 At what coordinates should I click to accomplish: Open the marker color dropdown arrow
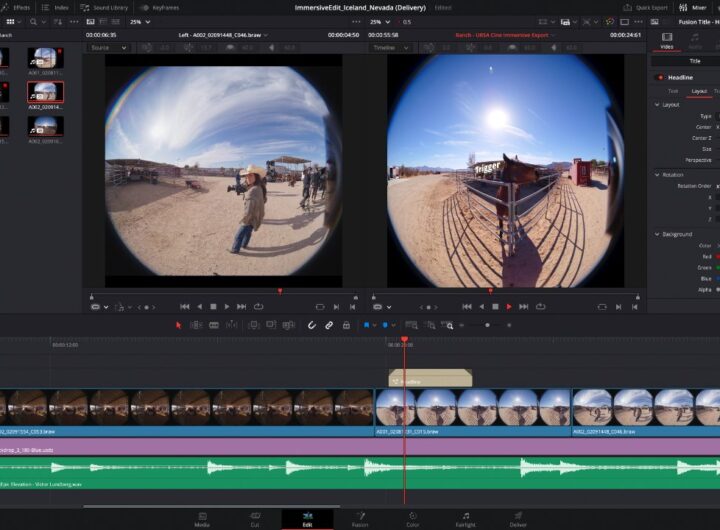(x=393, y=325)
